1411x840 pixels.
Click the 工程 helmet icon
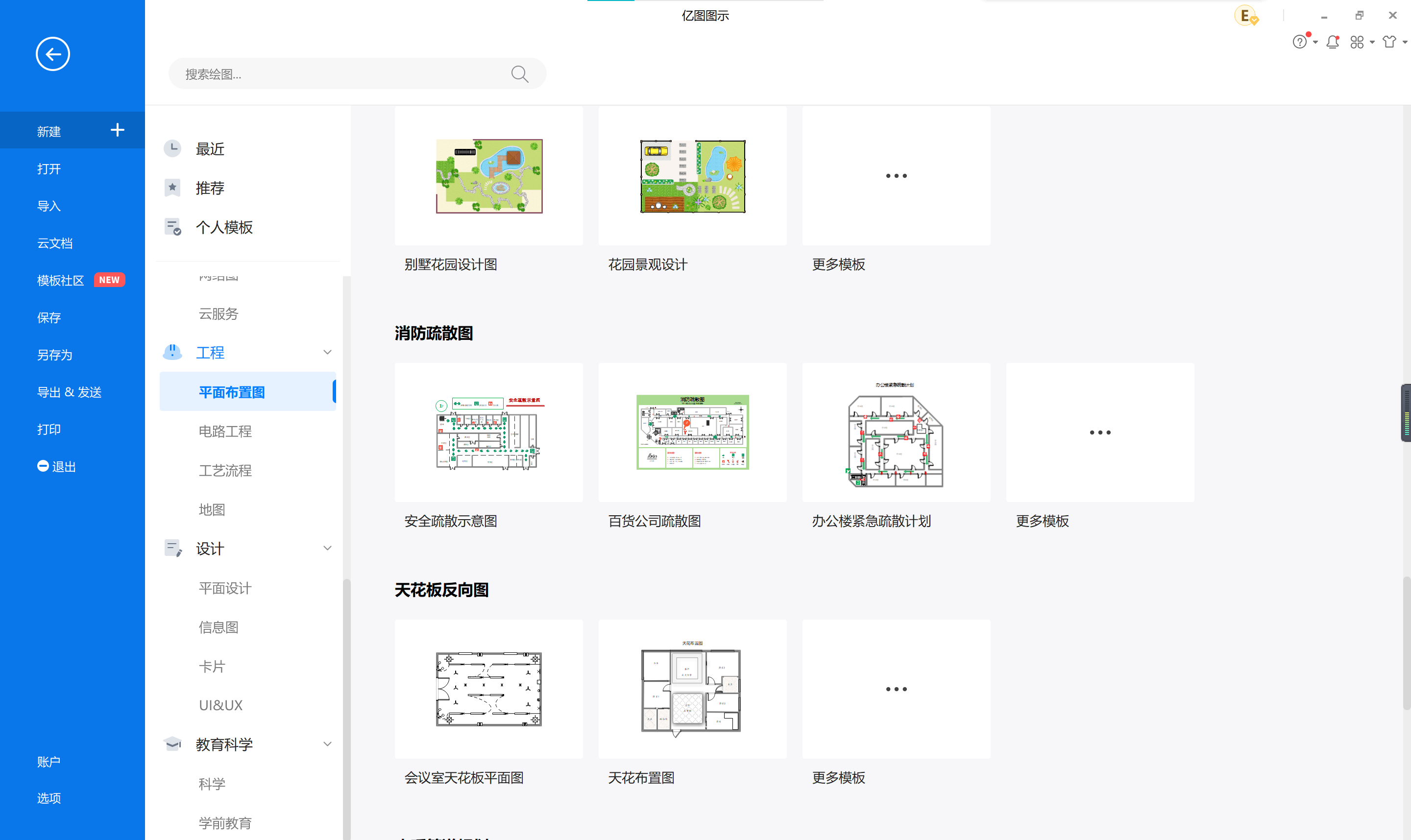(x=172, y=352)
